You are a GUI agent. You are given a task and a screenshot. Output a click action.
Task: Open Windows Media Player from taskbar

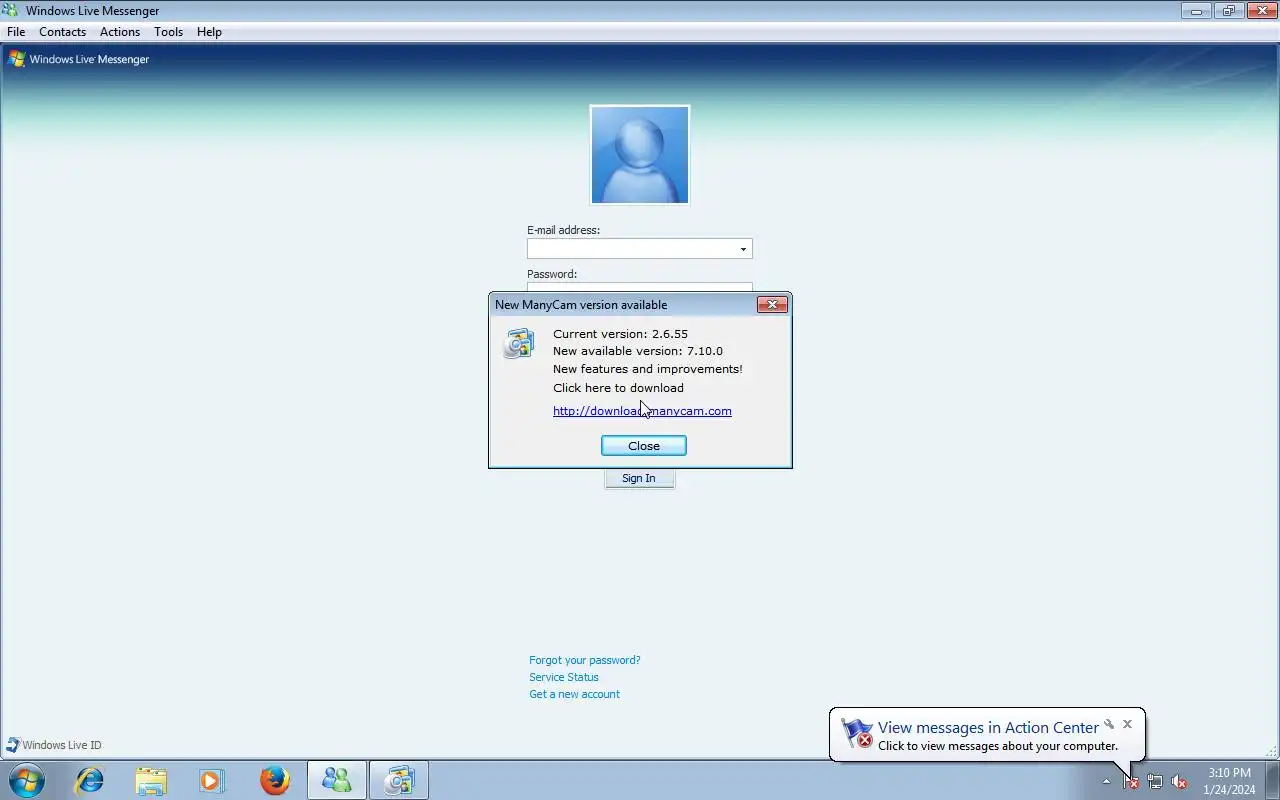pyautogui.click(x=212, y=780)
